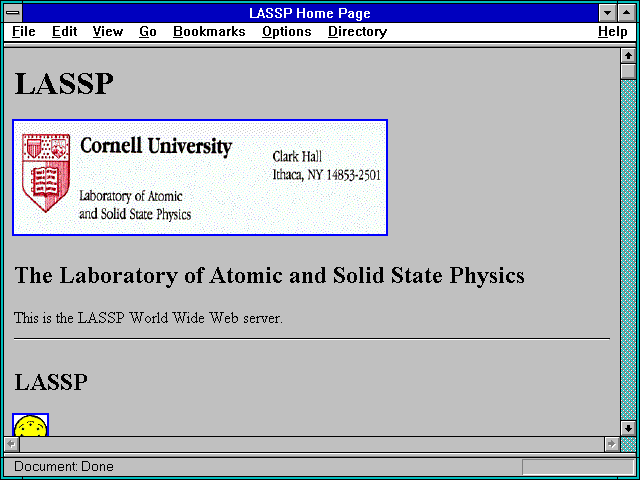This screenshot has width=640, height=480.
Task: Open the Go menu
Action: point(148,32)
